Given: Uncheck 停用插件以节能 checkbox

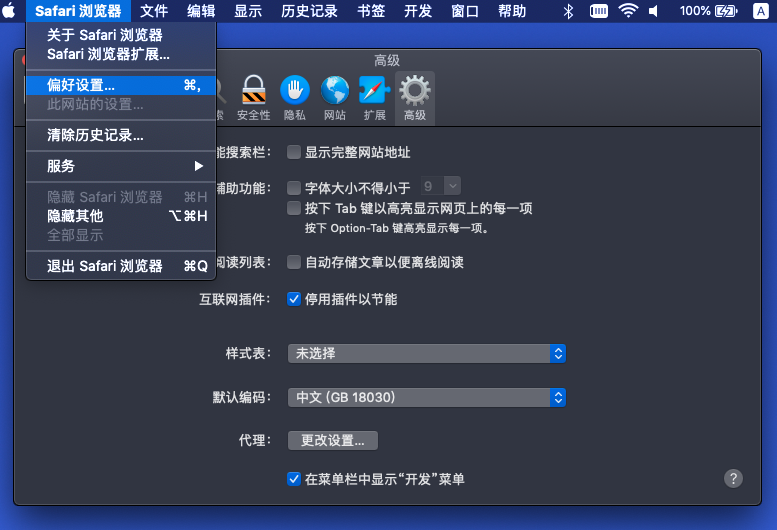Looking at the screenshot, I should pos(294,299).
